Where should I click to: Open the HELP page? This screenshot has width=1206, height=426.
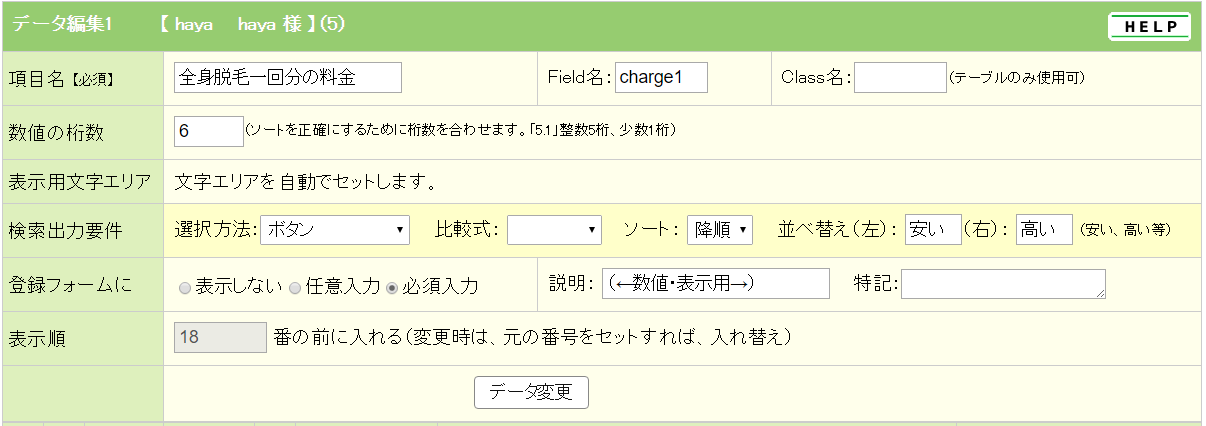[1149, 27]
